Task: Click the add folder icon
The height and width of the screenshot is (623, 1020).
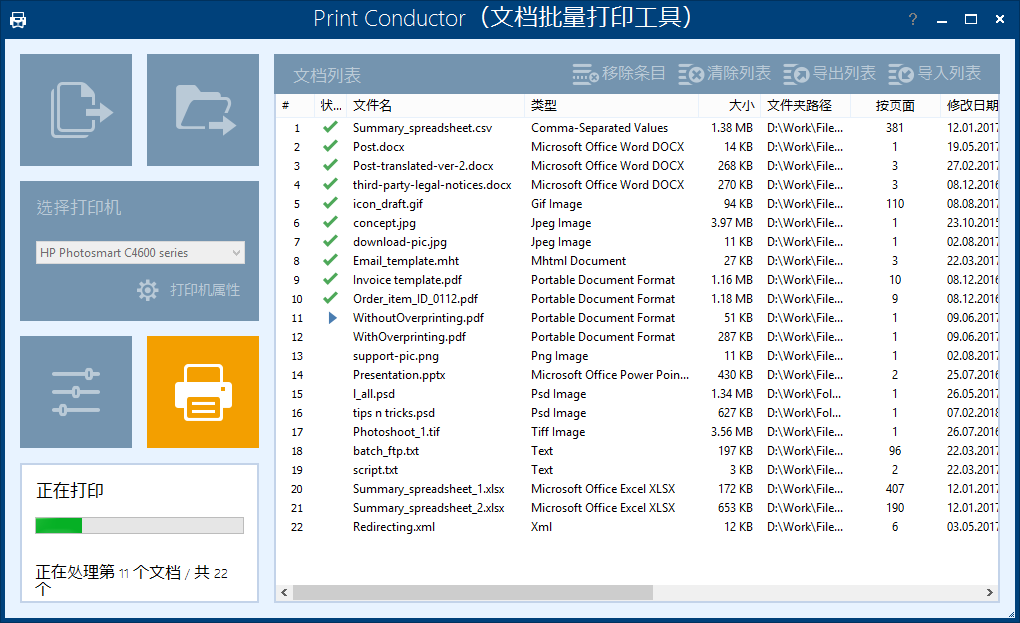Action: [x=202, y=109]
